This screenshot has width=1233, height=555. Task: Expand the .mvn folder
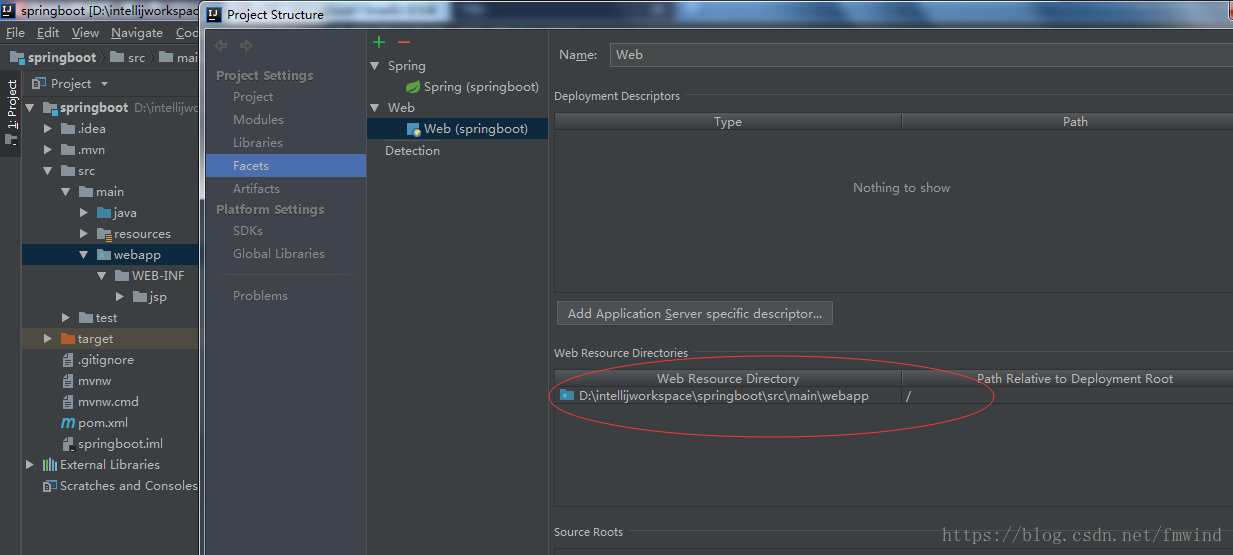pyautogui.click(x=48, y=150)
